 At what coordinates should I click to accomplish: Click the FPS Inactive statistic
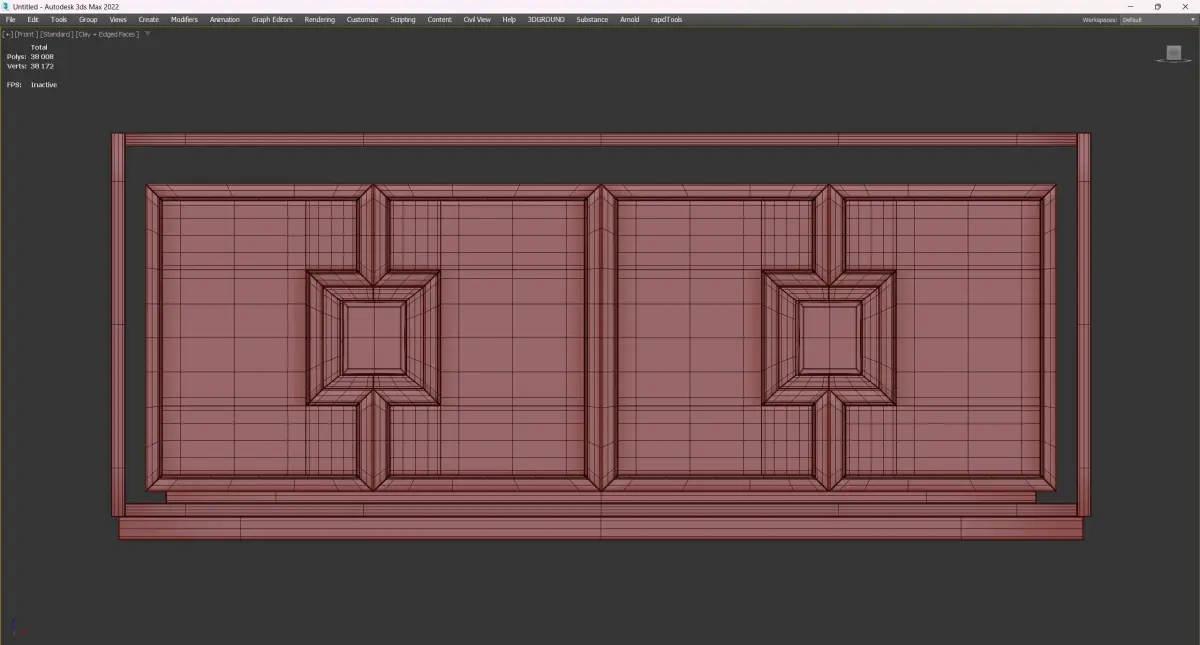tap(31, 85)
